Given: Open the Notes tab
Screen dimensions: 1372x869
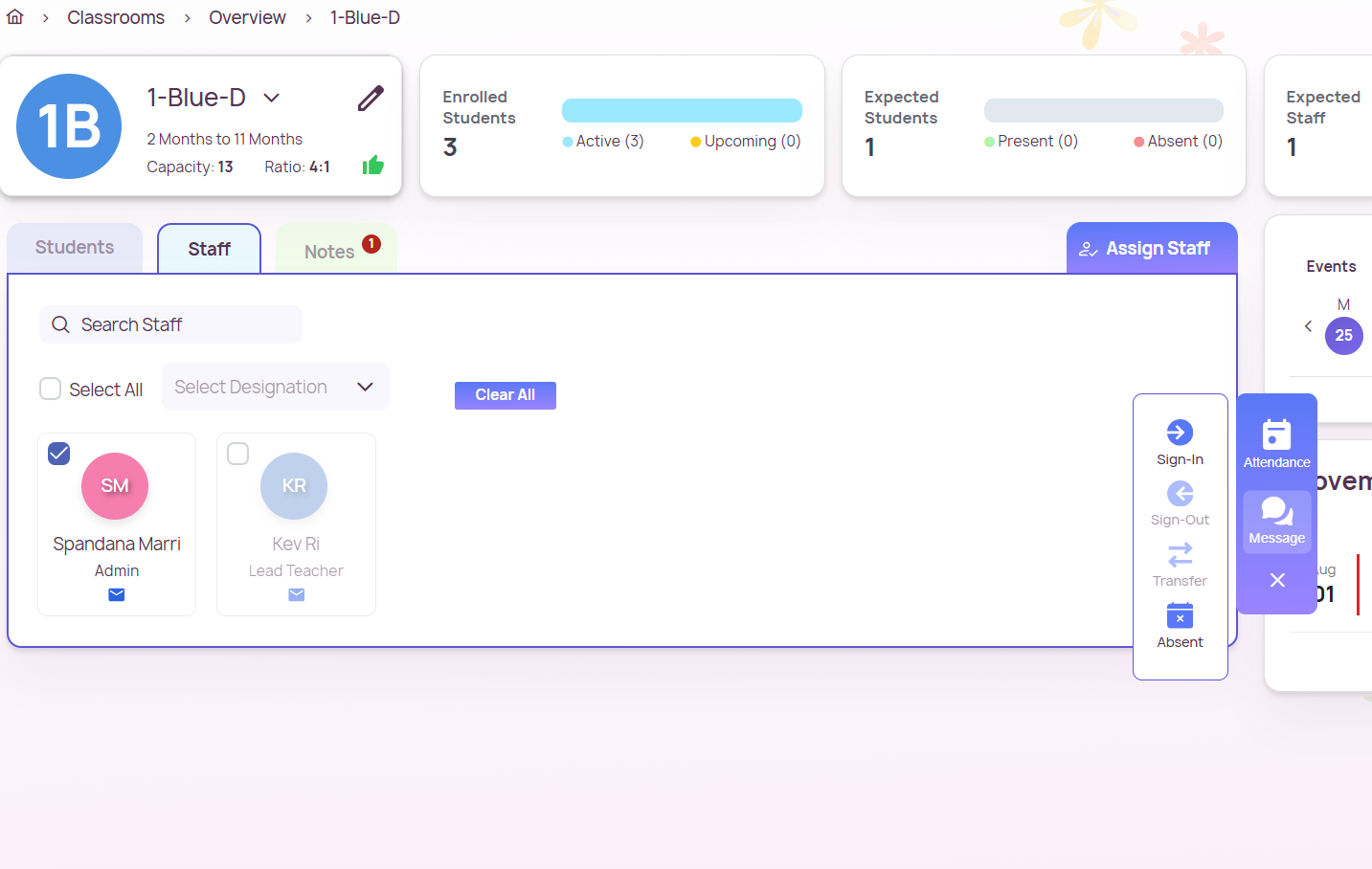Looking at the screenshot, I should [x=330, y=252].
